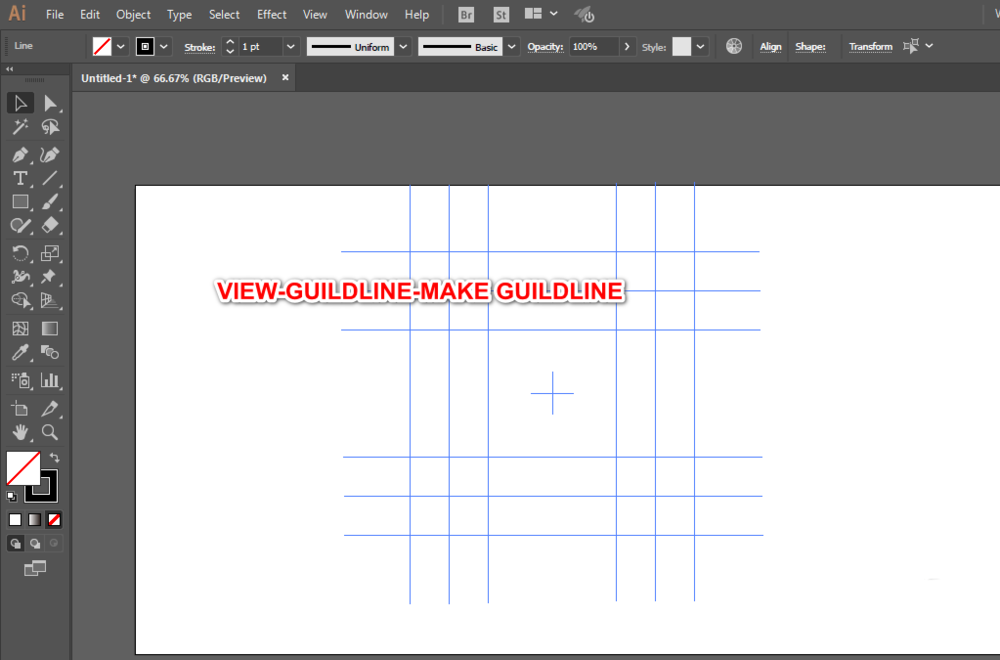Swap fill and stroke colors

(54, 457)
